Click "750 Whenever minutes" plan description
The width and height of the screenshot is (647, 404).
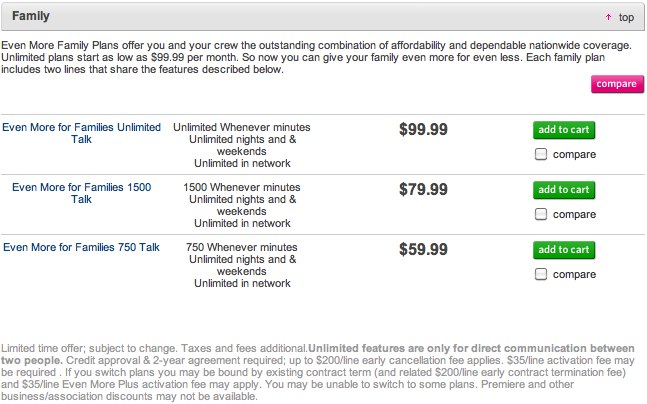click(x=241, y=247)
